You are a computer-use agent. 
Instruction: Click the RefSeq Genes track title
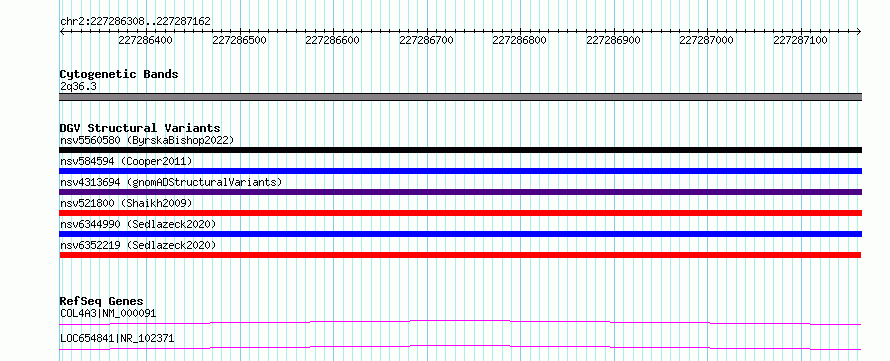(x=102, y=301)
